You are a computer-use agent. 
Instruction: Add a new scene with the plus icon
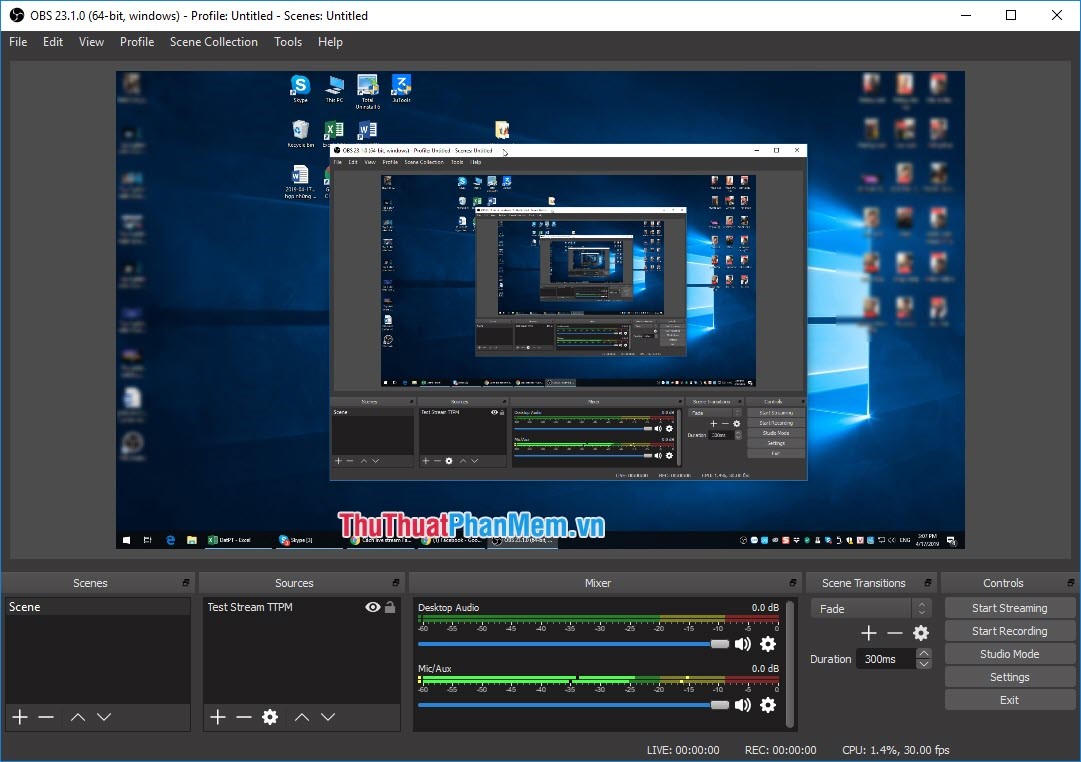pyautogui.click(x=19, y=717)
